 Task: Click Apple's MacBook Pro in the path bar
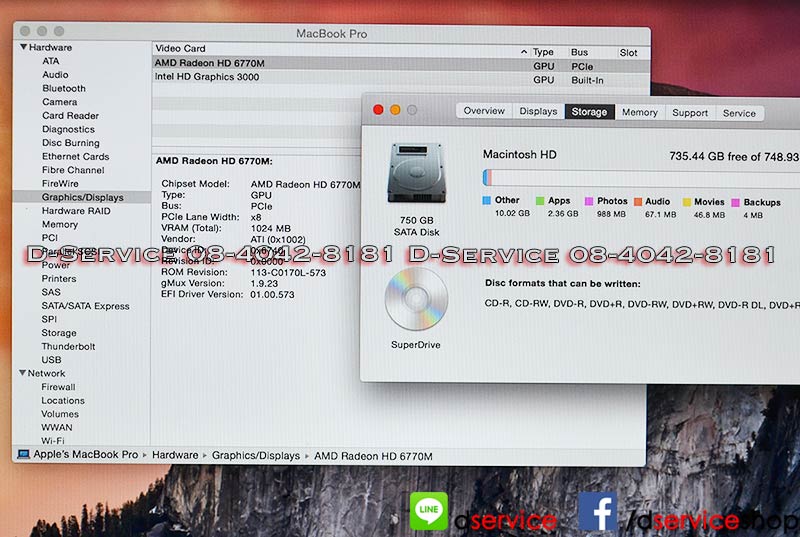tap(86, 454)
